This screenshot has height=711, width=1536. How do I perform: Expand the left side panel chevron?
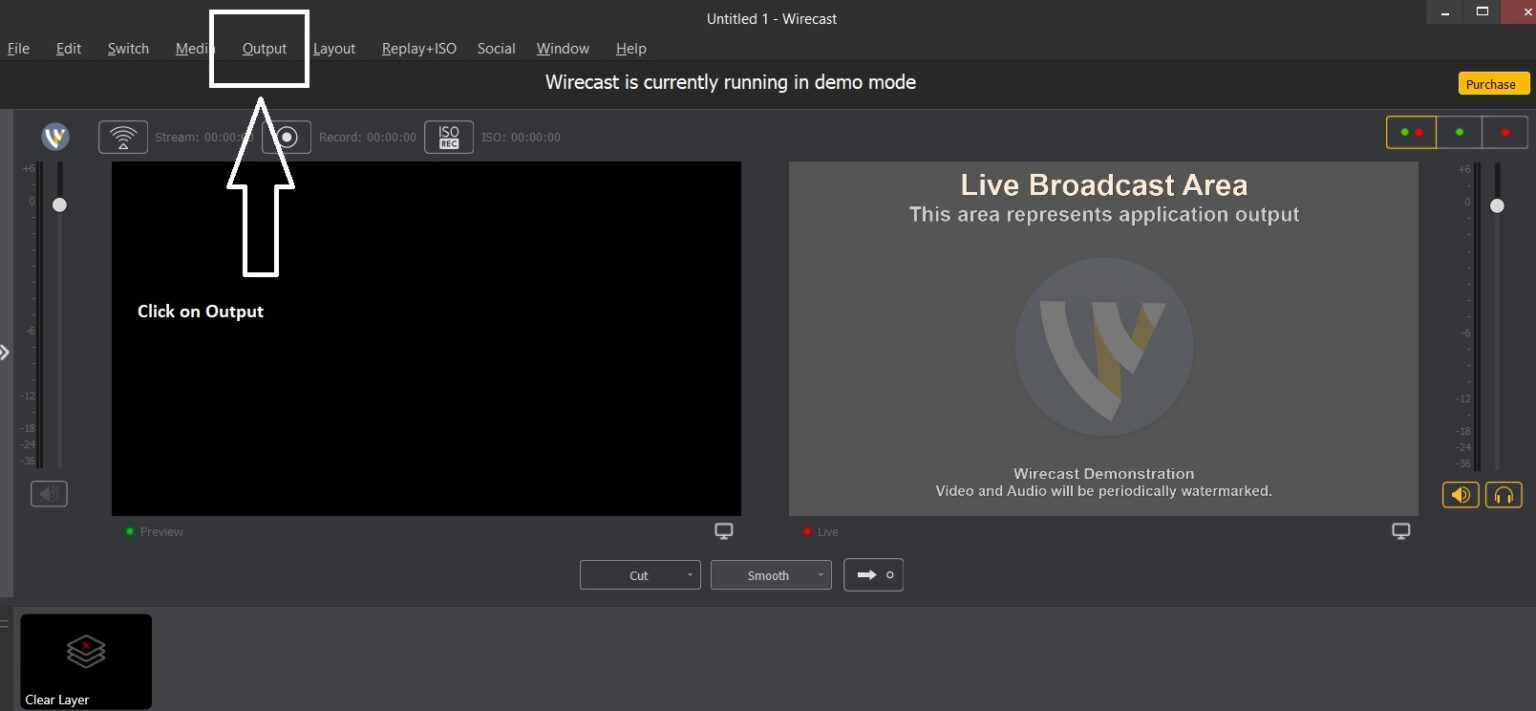[x=5, y=352]
